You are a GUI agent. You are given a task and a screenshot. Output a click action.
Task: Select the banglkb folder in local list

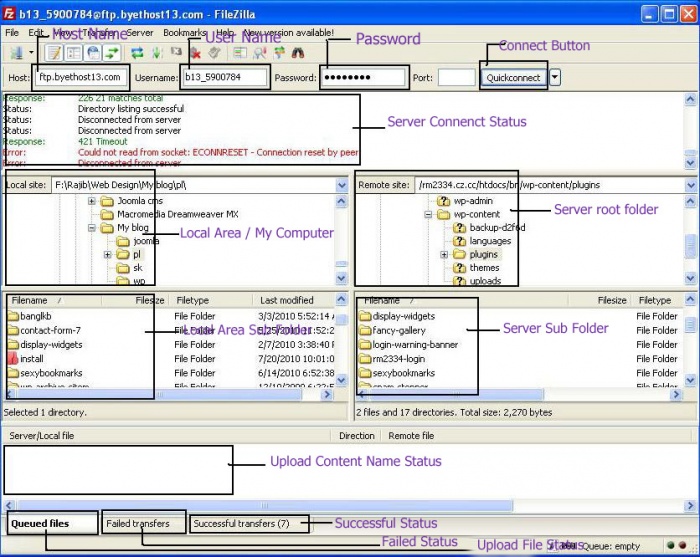coord(36,316)
